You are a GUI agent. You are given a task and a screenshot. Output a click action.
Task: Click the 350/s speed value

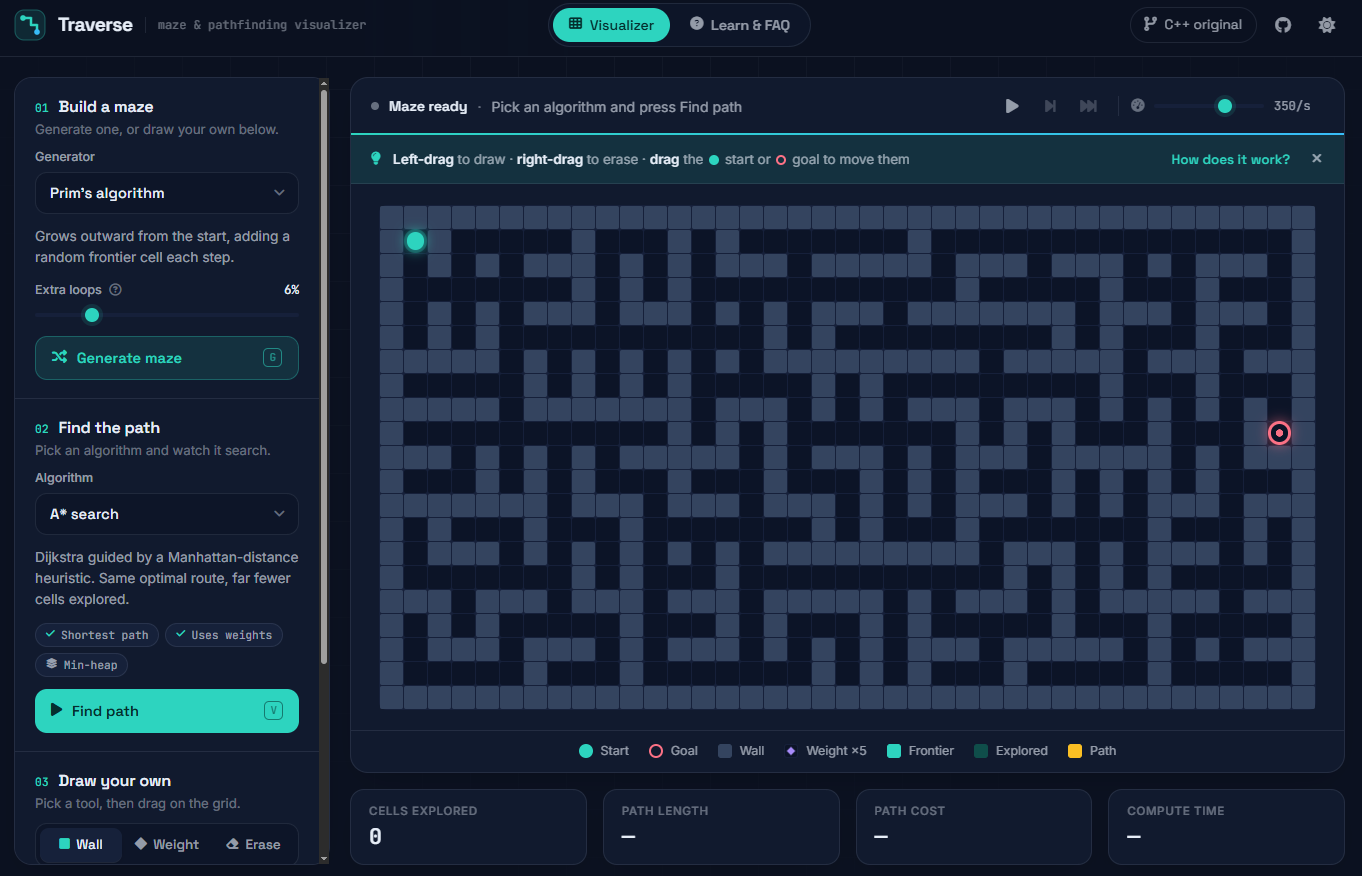click(x=1292, y=106)
